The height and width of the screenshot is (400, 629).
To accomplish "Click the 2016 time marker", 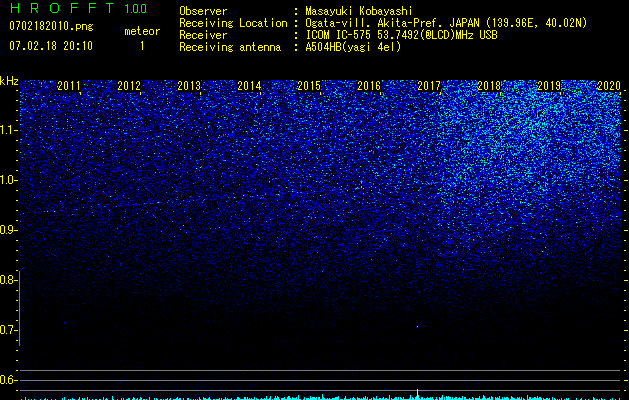I will 369,86.
